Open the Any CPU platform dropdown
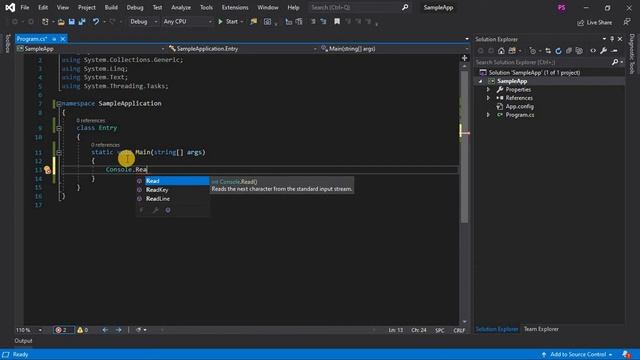This screenshot has width=640, height=360. click(187, 22)
